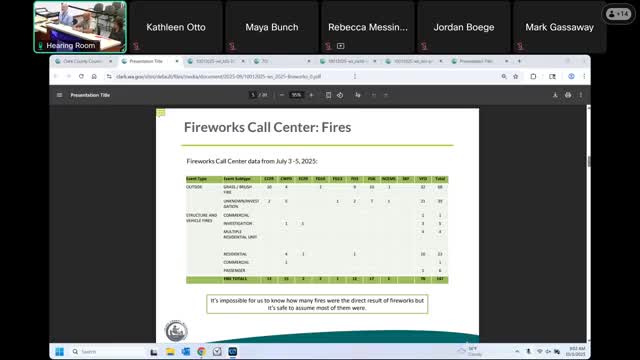
Task: Click the PDF page number field
Action: [x=253, y=95]
